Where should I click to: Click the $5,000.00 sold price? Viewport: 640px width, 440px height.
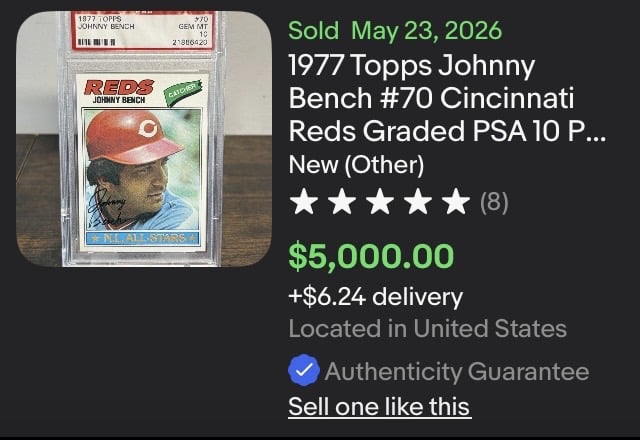(x=371, y=256)
